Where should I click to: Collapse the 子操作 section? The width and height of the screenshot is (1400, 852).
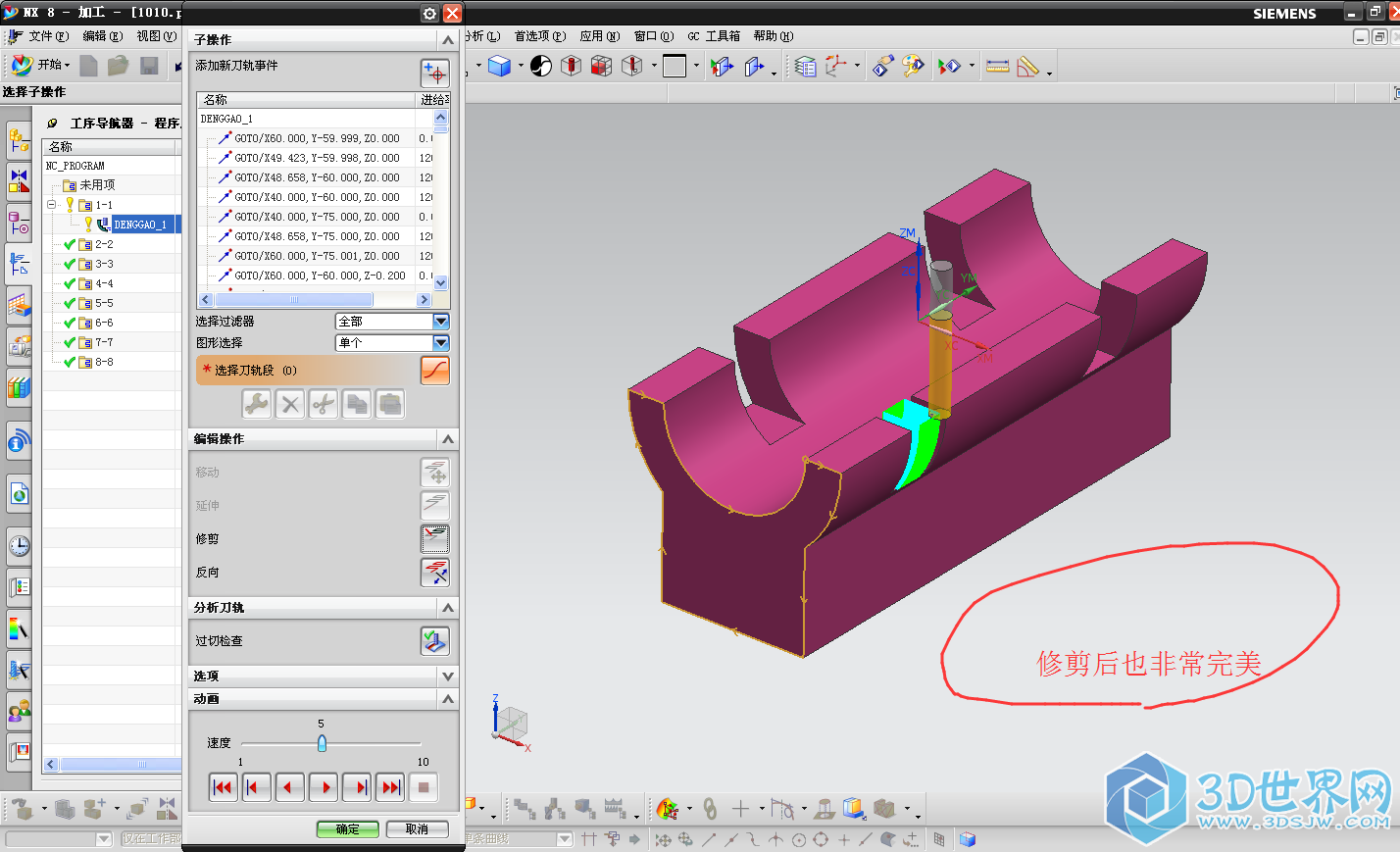[x=448, y=40]
